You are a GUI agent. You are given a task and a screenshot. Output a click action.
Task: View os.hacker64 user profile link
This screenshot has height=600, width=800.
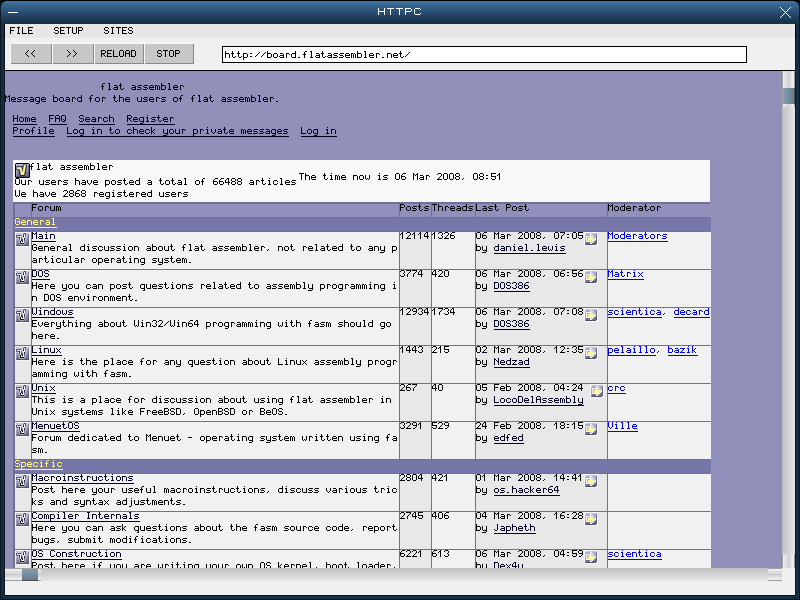[x=527, y=490]
